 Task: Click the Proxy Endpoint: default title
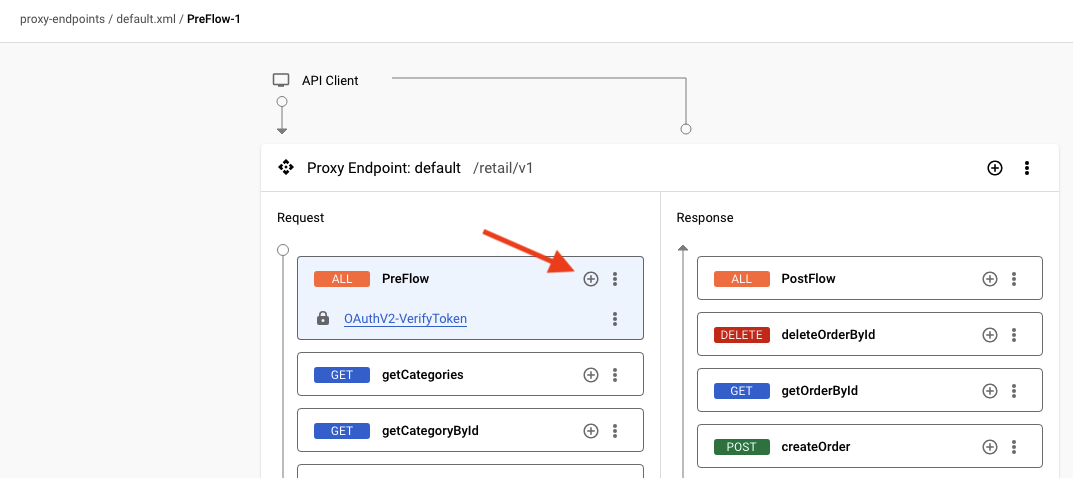[x=384, y=168]
